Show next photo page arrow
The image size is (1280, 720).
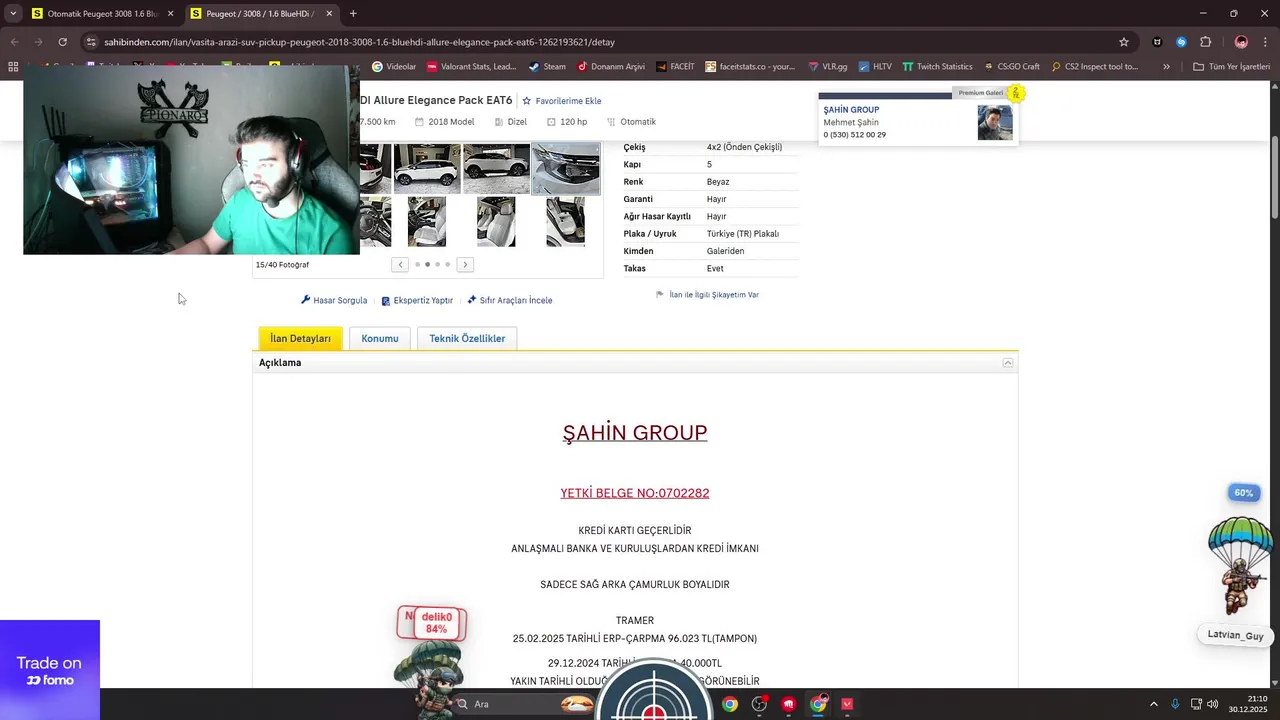pyautogui.click(x=465, y=264)
